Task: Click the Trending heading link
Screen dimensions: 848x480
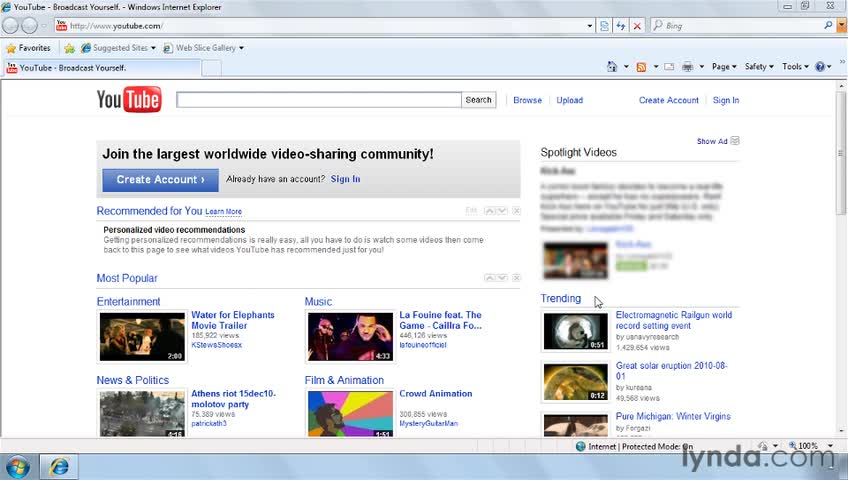Action: coord(560,298)
